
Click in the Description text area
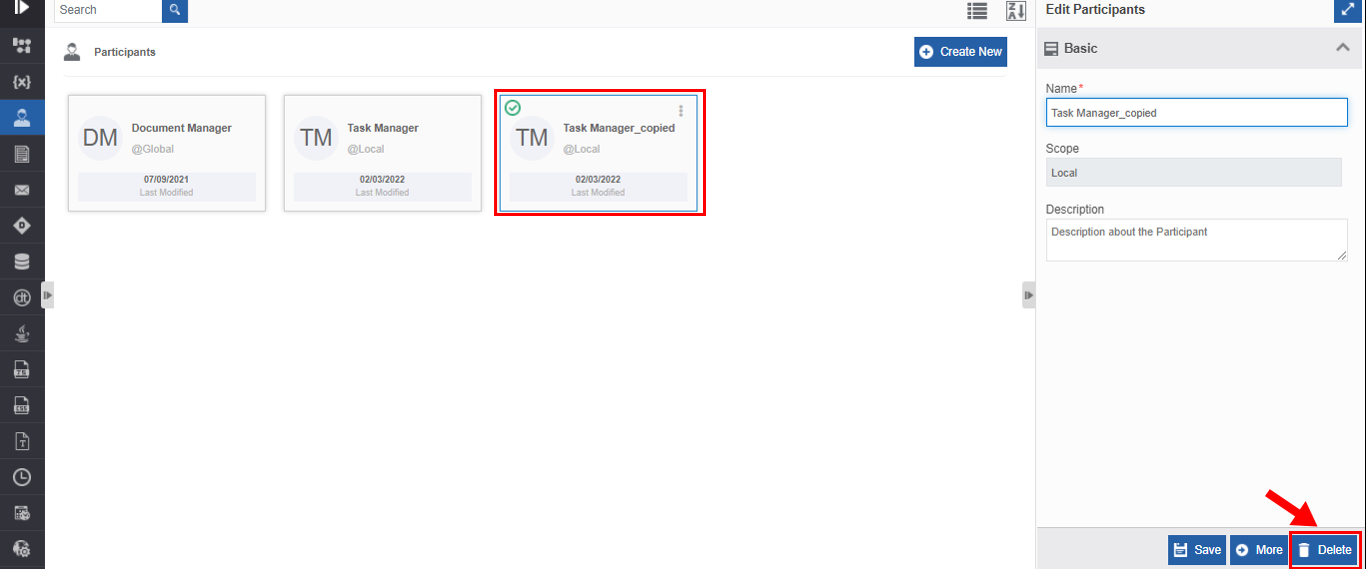point(1197,240)
